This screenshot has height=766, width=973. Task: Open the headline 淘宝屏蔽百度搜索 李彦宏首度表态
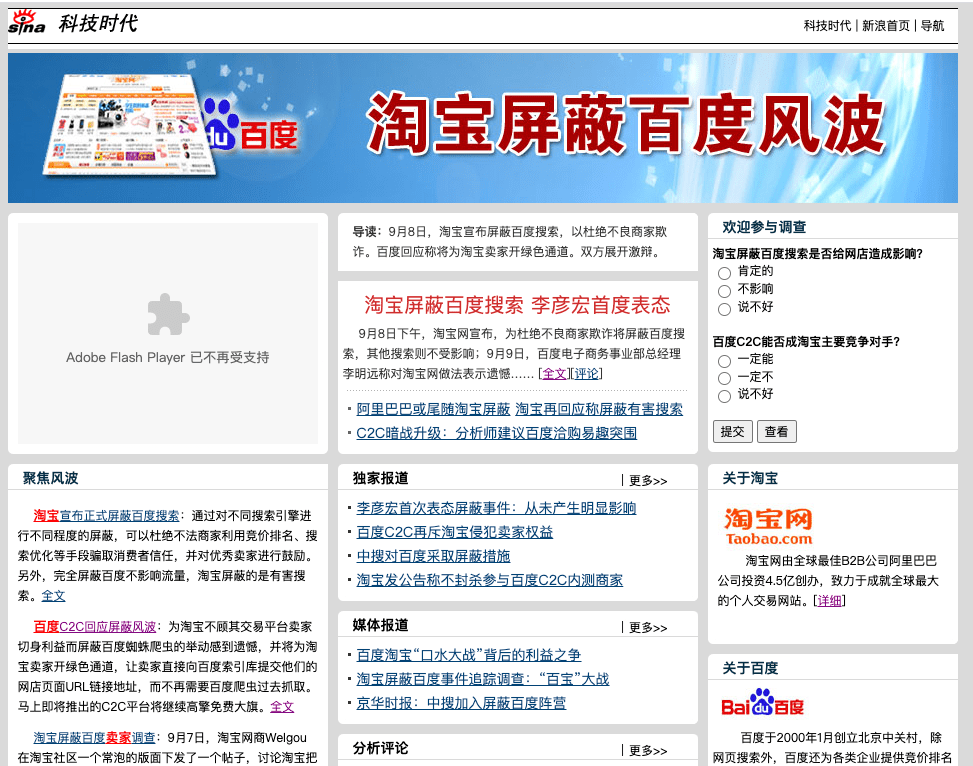518,305
